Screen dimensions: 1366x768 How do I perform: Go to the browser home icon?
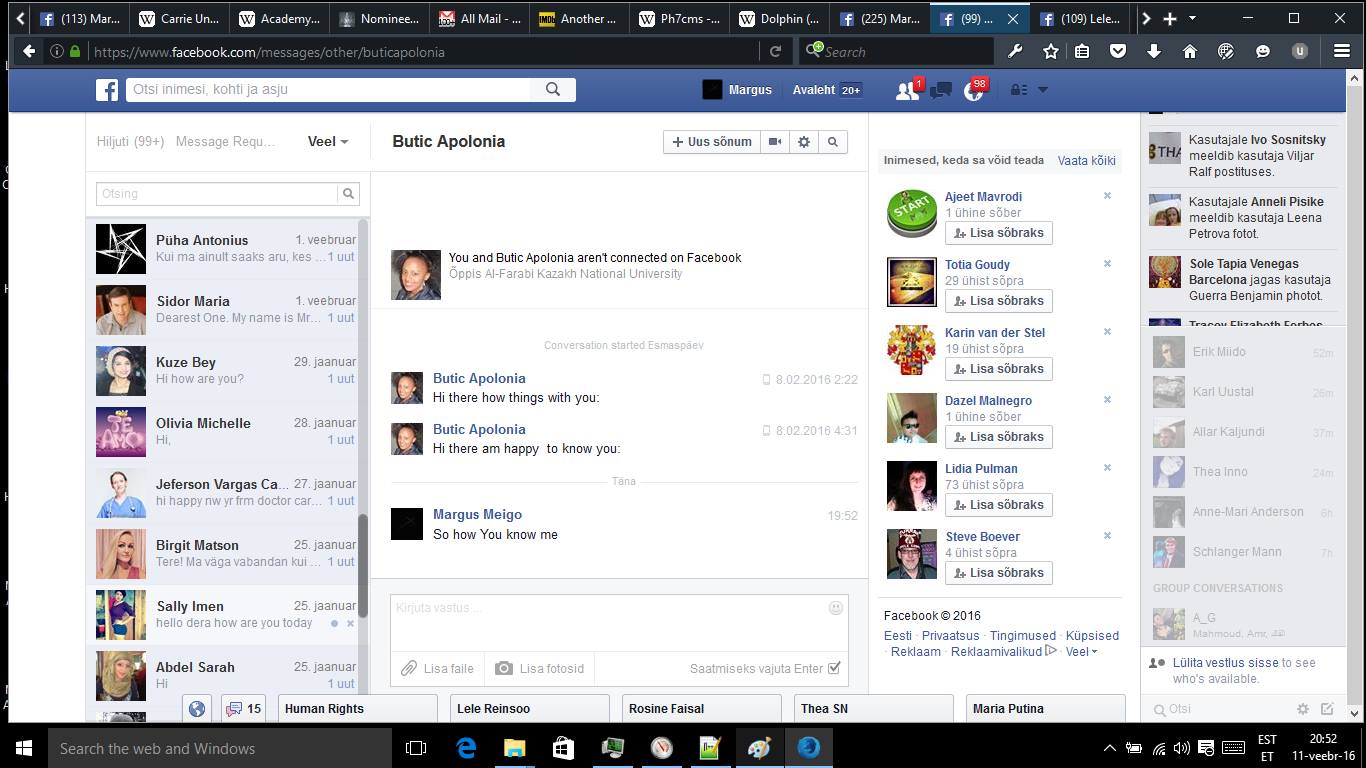tap(1190, 52)
